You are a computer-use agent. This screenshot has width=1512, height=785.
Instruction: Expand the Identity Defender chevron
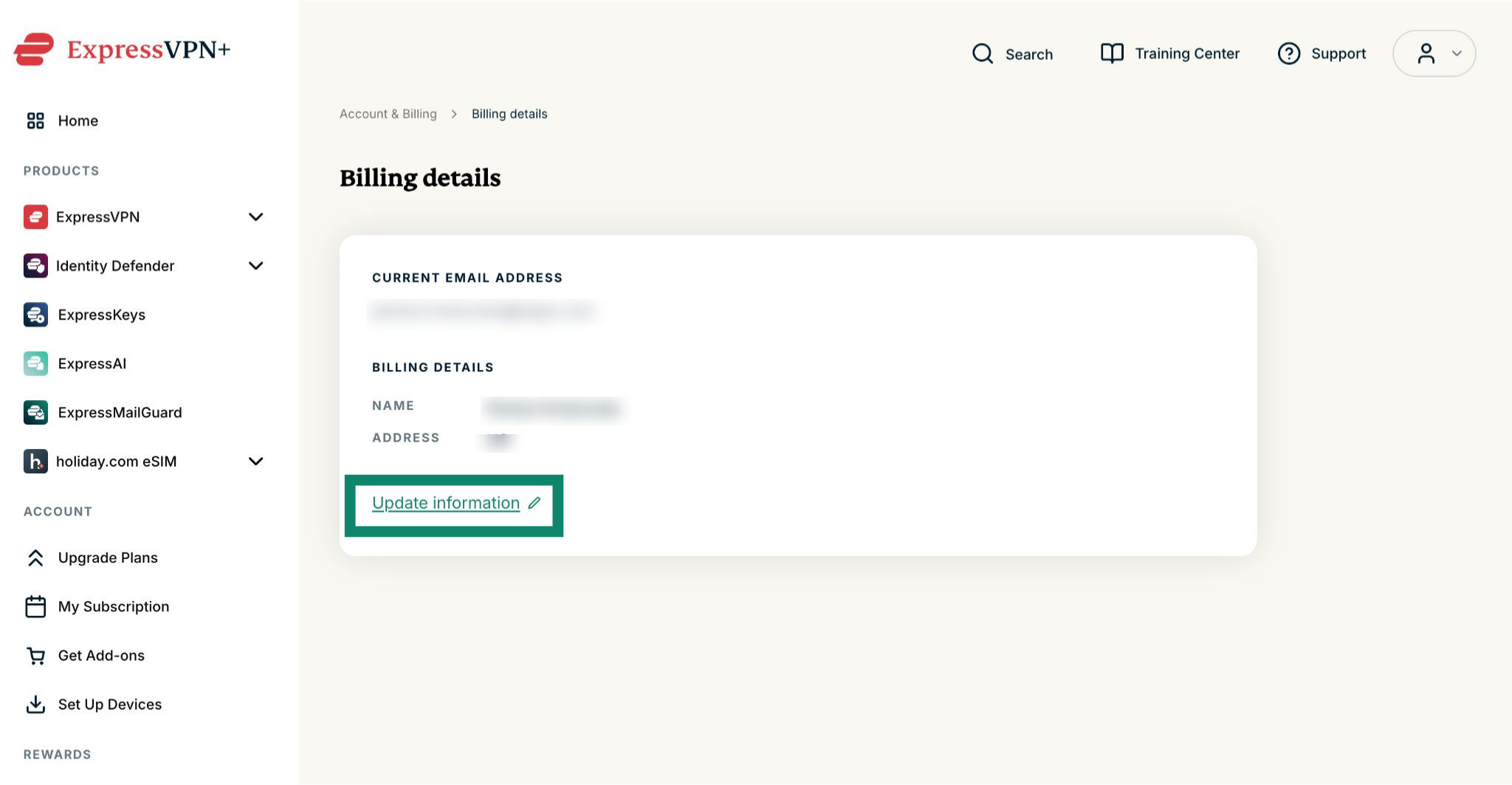[255, 266]
